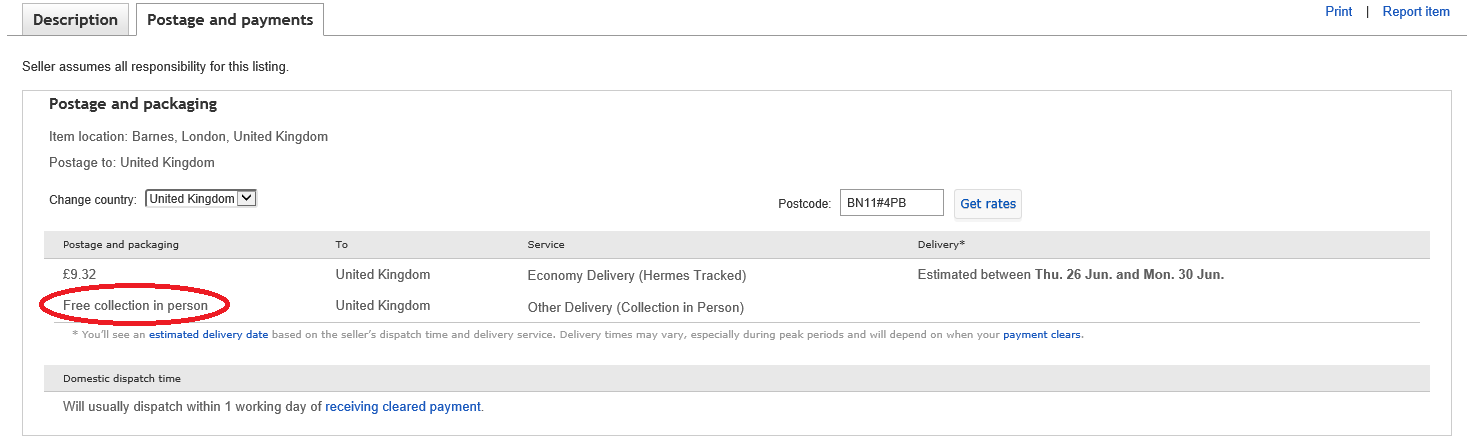
Task: Click the Free collection in person text
Action: click(x=135, y=306)
